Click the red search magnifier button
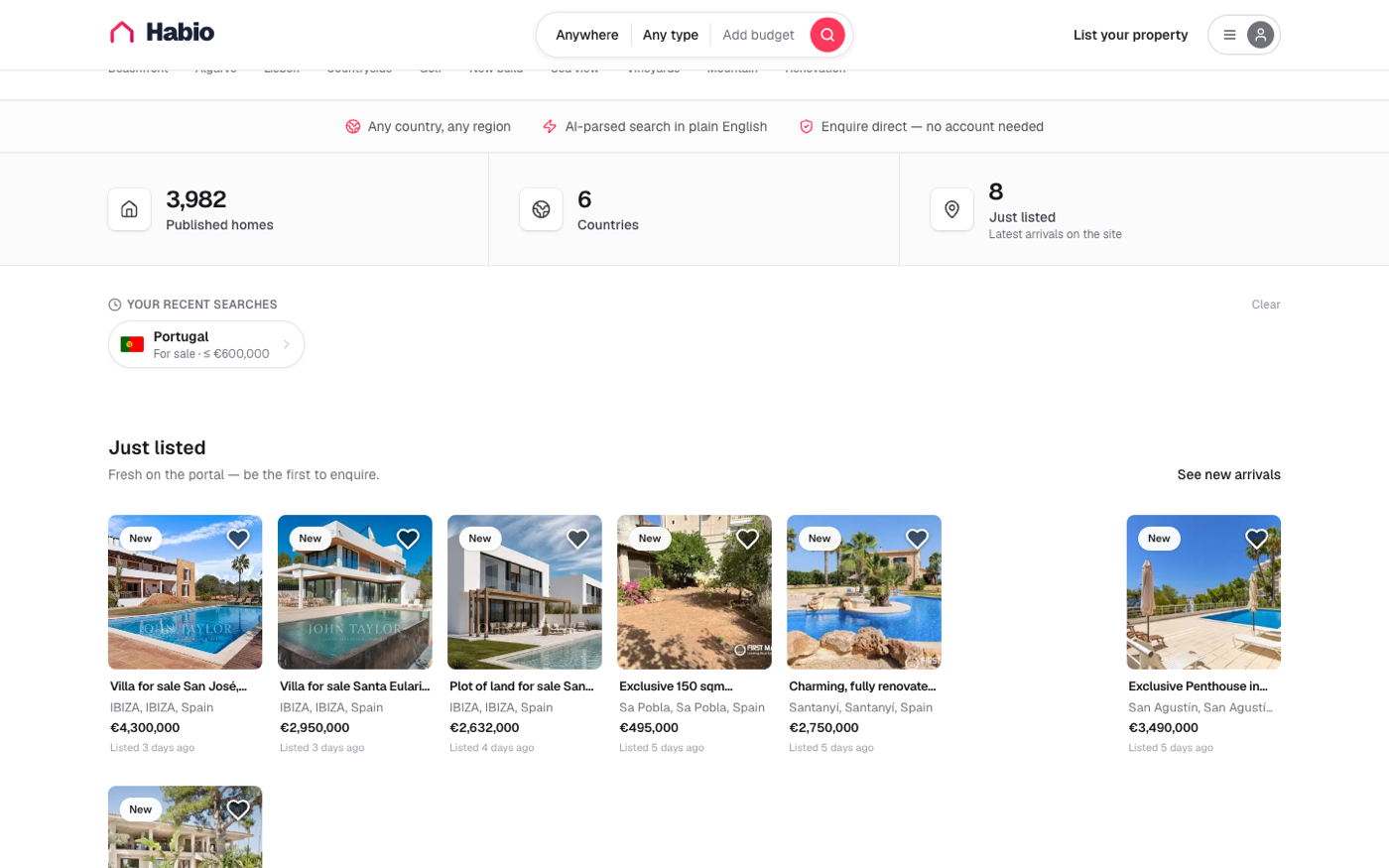Image resolution: width=1389 pixels, height=868 pixels. click(x=827, y=35)
